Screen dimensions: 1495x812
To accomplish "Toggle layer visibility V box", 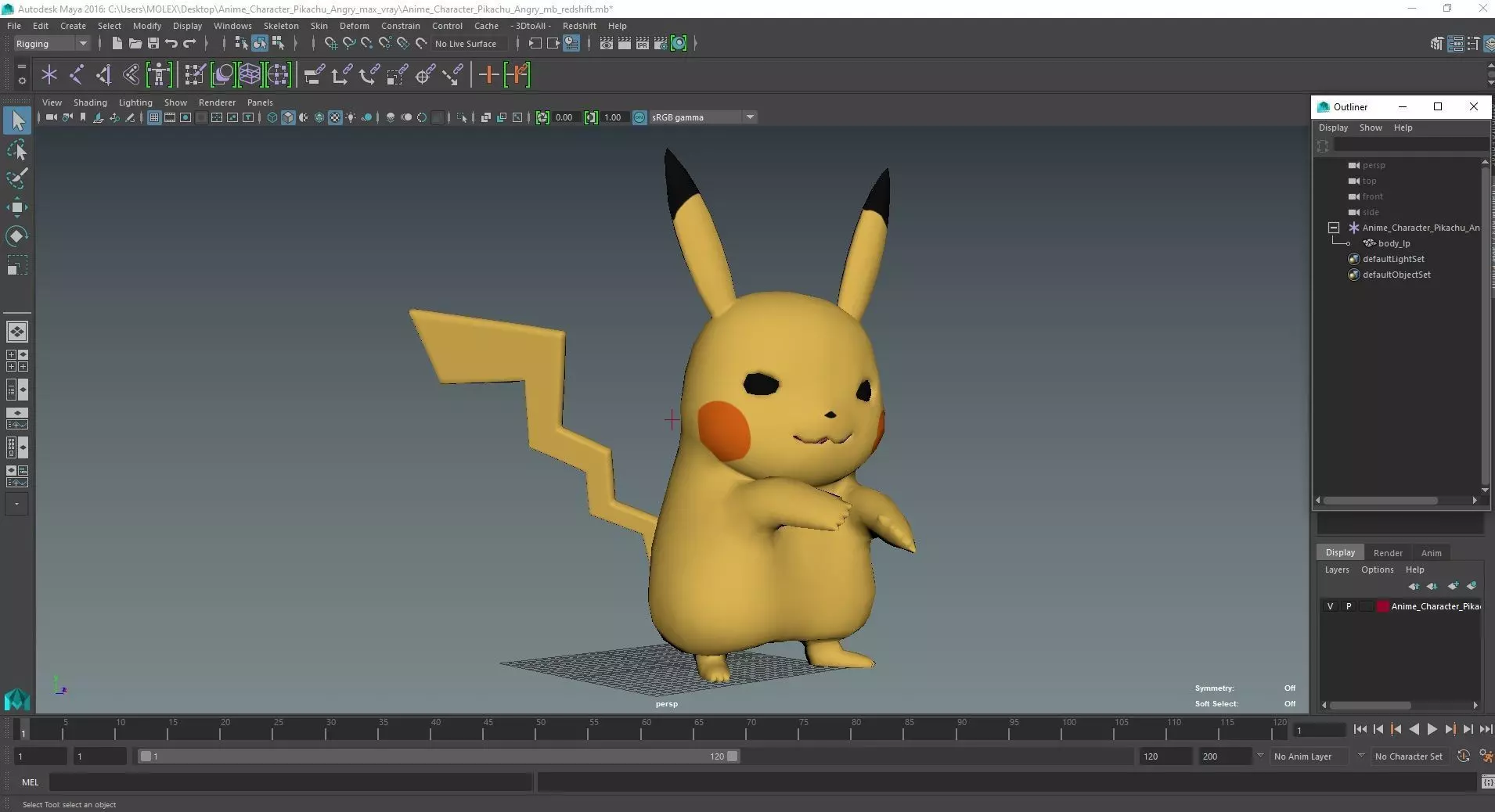I will tap(1330, 606).
